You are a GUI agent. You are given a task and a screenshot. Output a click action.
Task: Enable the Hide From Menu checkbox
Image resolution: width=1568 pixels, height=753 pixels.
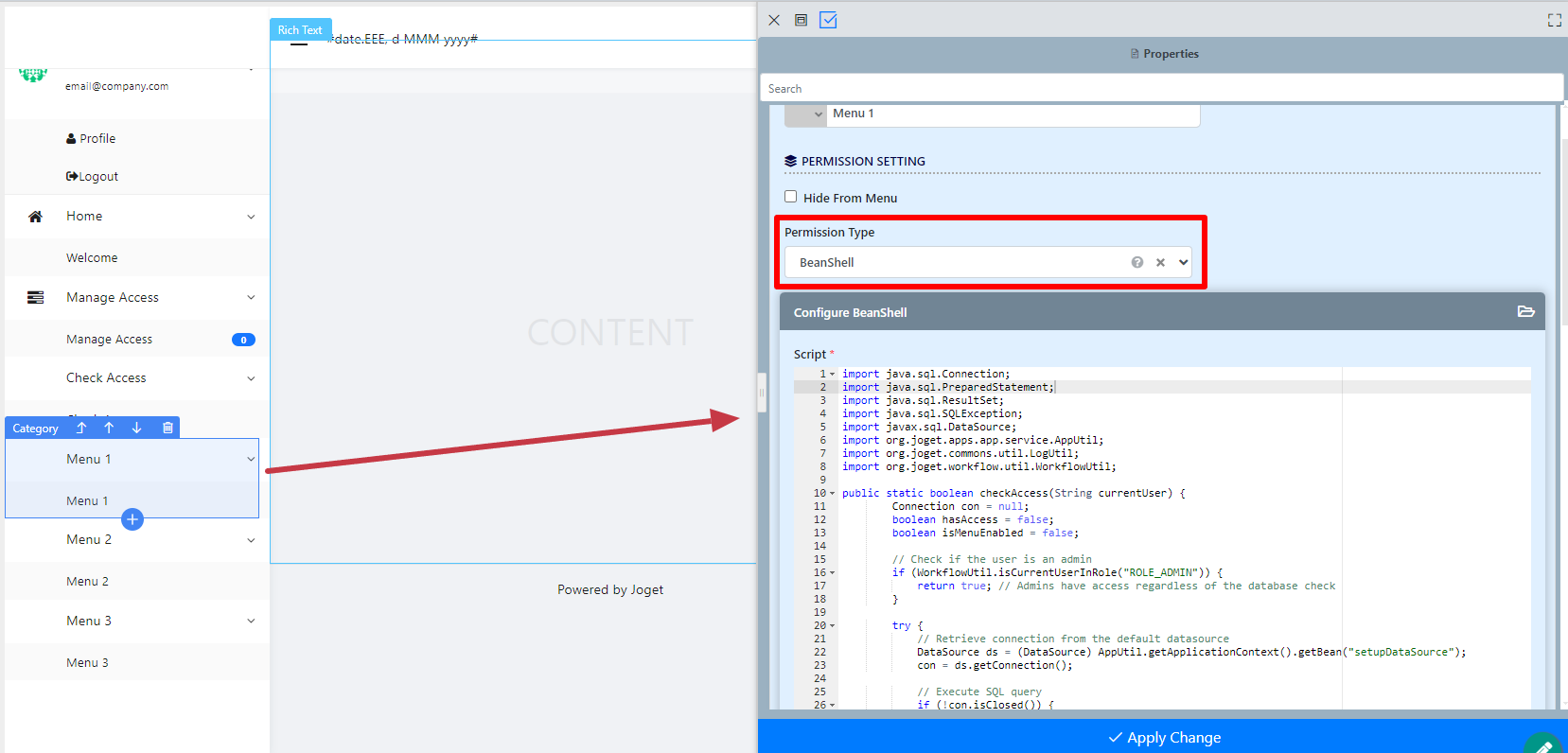[790, 197]
